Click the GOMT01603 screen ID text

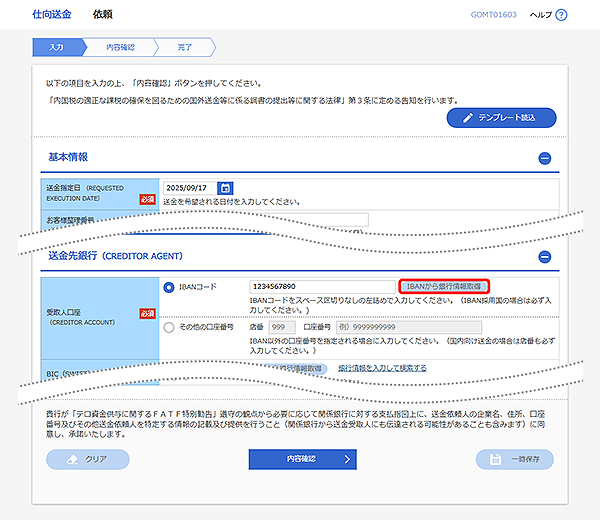(x=494, y=15)
